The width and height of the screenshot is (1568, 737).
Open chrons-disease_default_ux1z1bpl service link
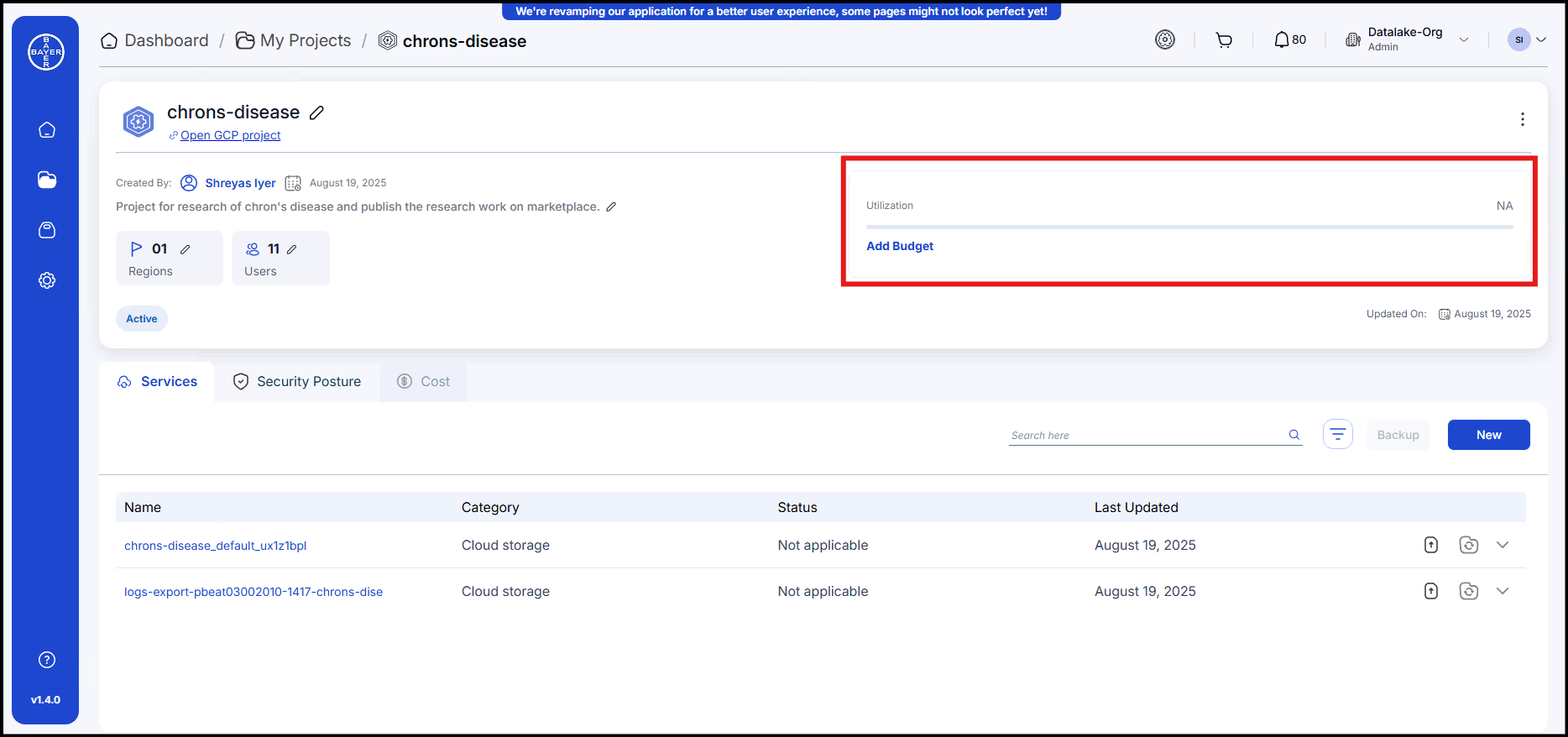(x=215, y=546)
